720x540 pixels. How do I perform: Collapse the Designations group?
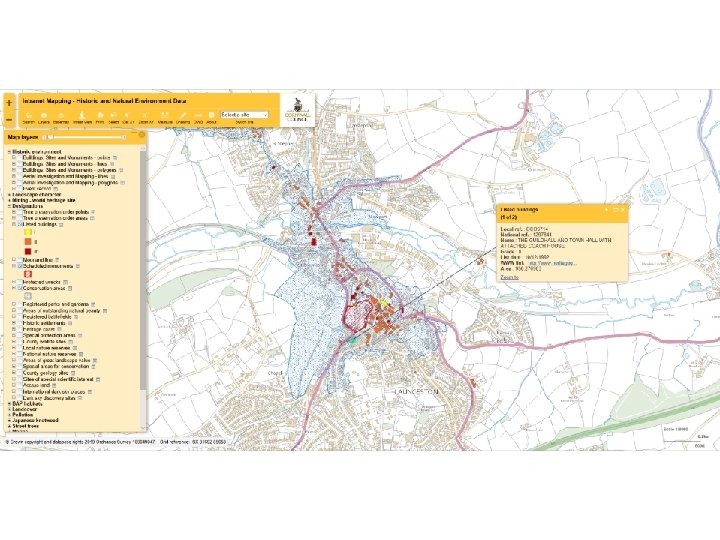click(10, 207)
